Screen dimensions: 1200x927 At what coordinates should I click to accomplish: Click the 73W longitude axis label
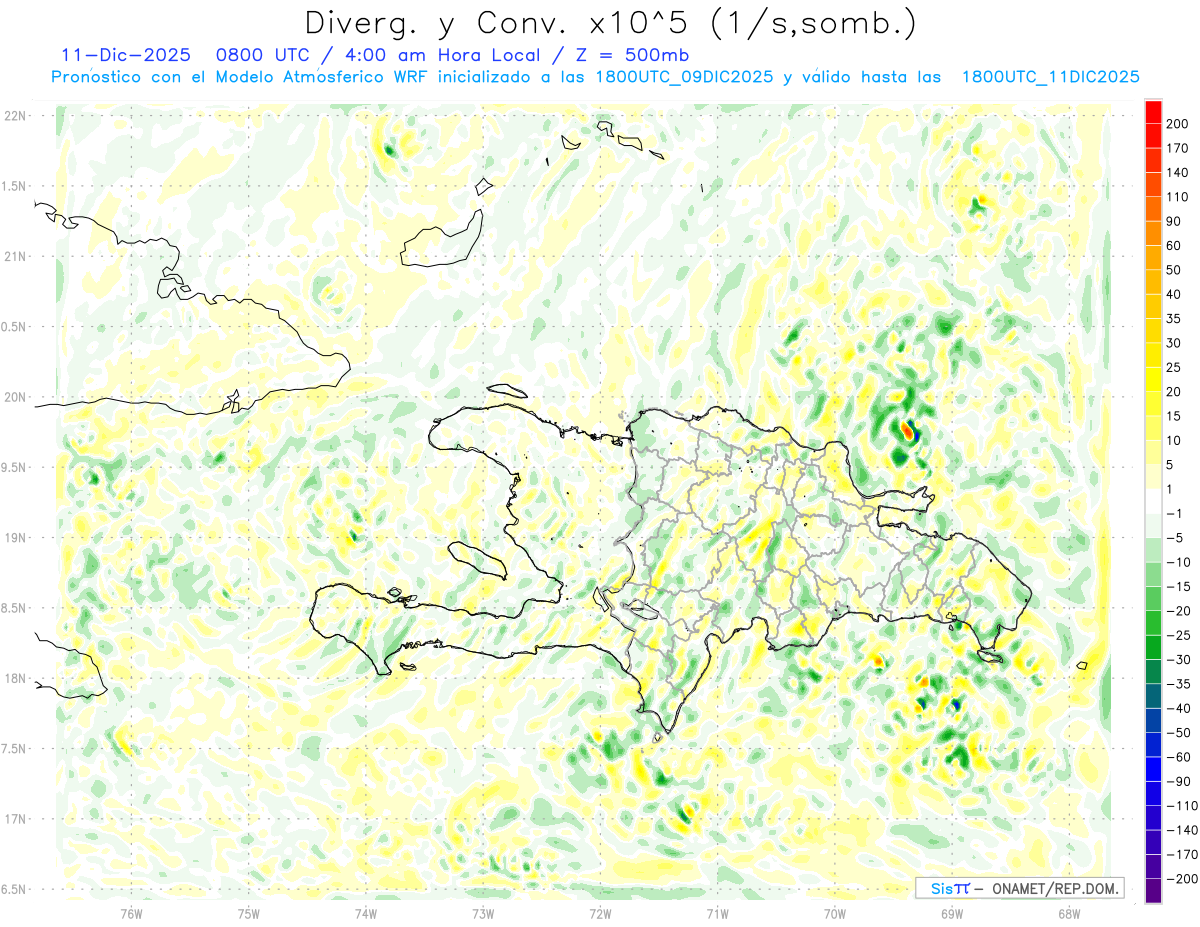(x=483, y=914)
